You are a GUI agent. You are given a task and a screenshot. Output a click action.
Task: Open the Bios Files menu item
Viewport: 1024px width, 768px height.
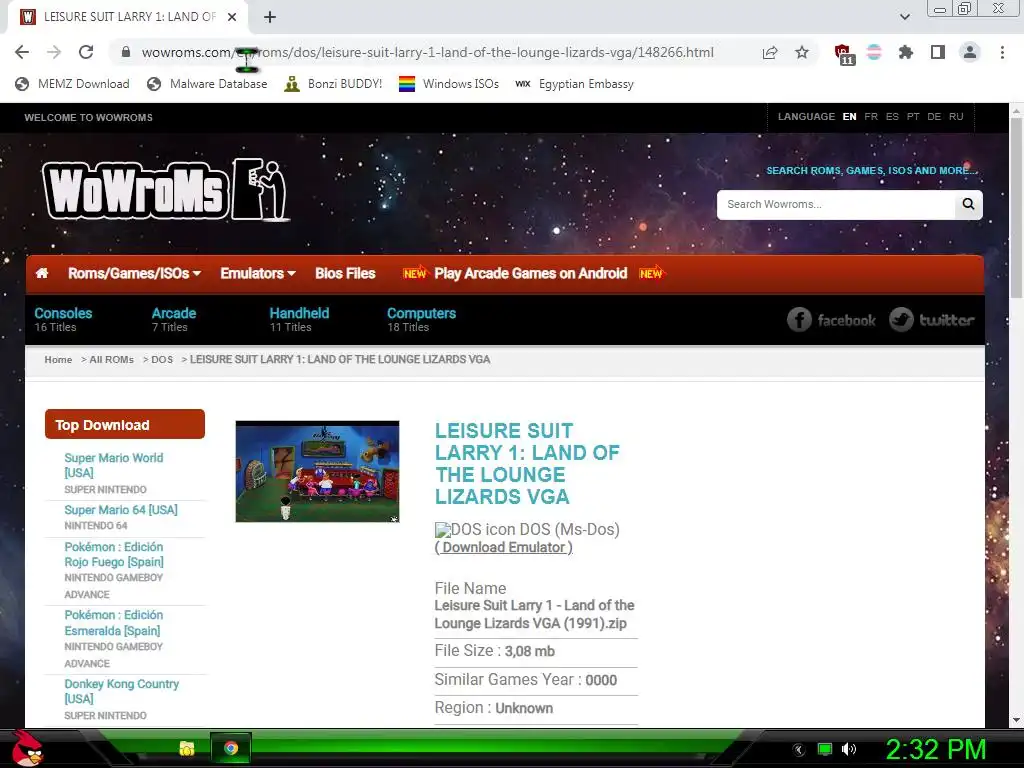[345, 273]
